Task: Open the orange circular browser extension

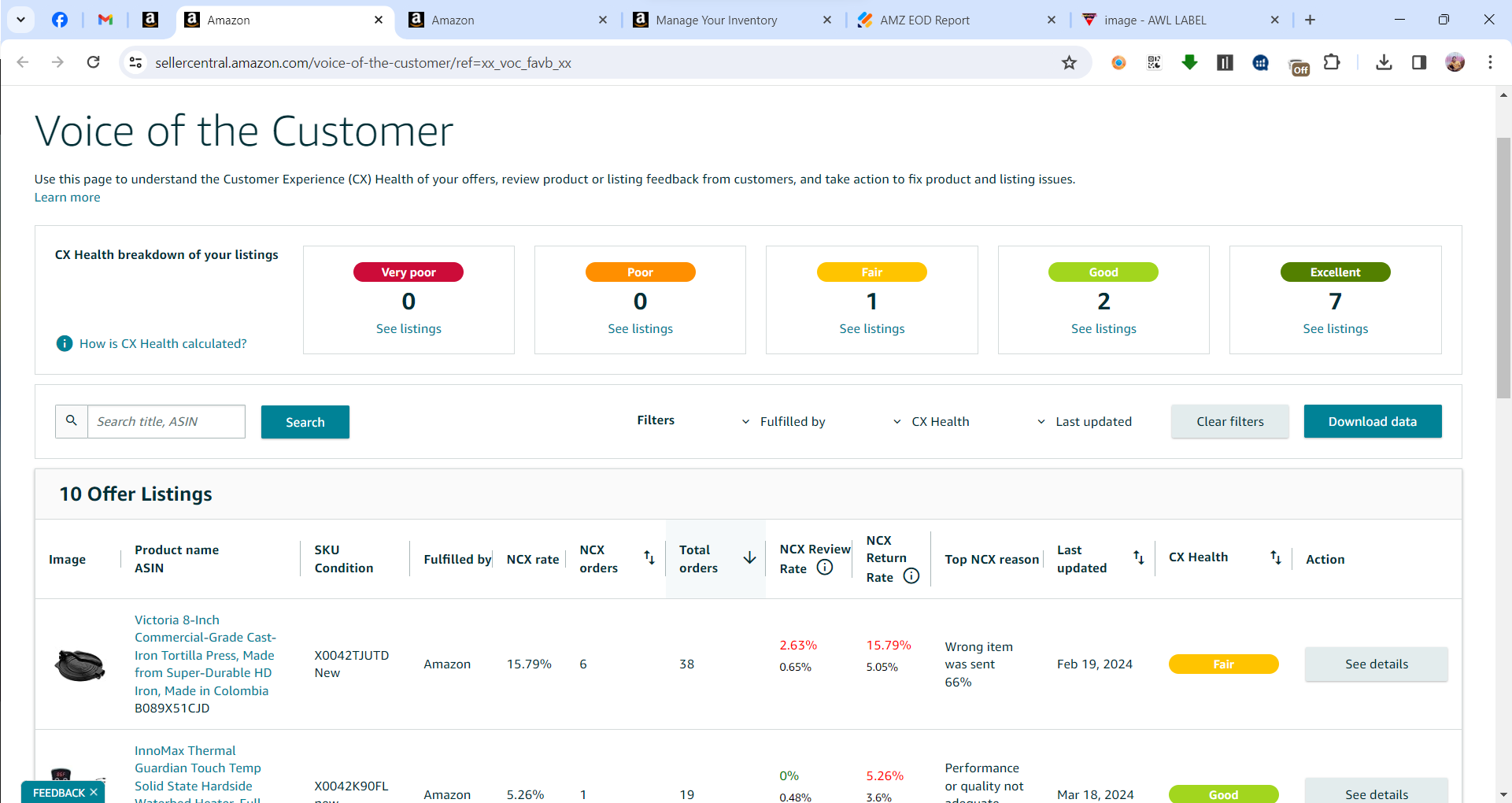Action: [x=1118, y=62]
